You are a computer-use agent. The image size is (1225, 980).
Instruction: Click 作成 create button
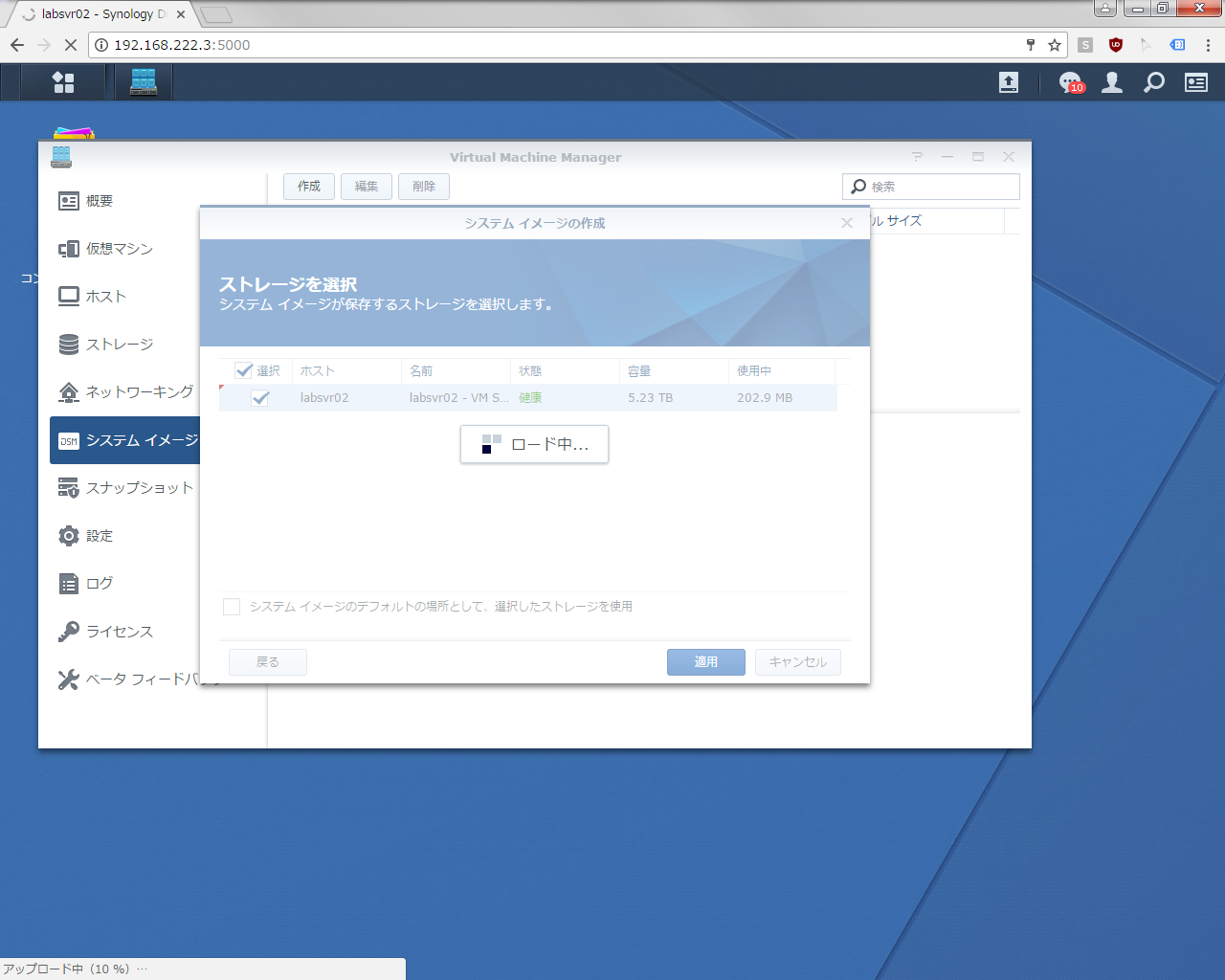(309, 187)
